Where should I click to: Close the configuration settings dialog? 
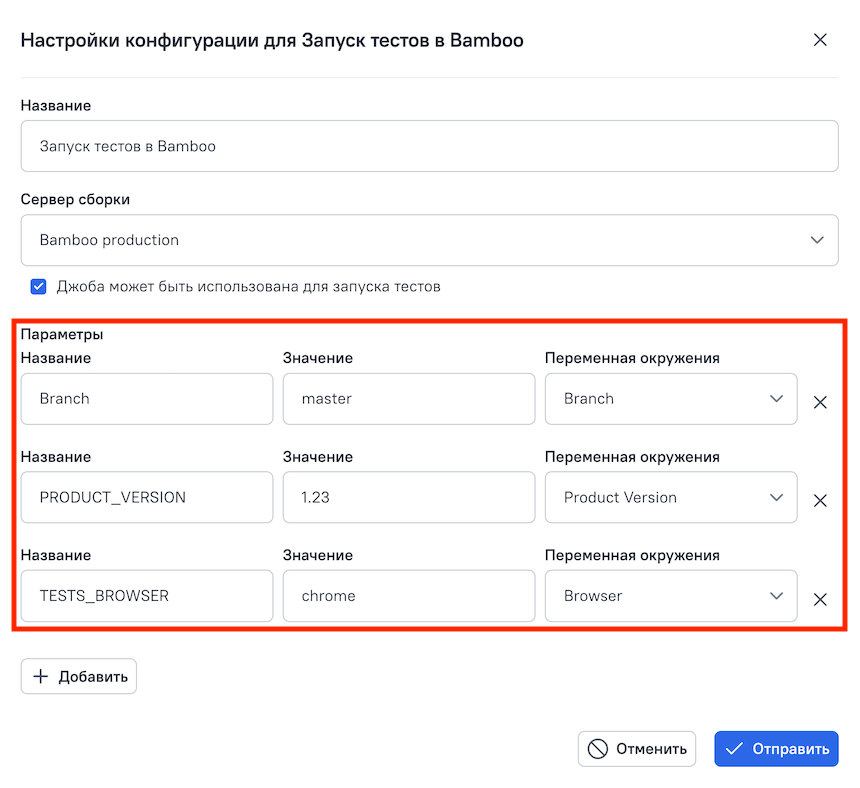pyautogui.click(x=820, y=40)
